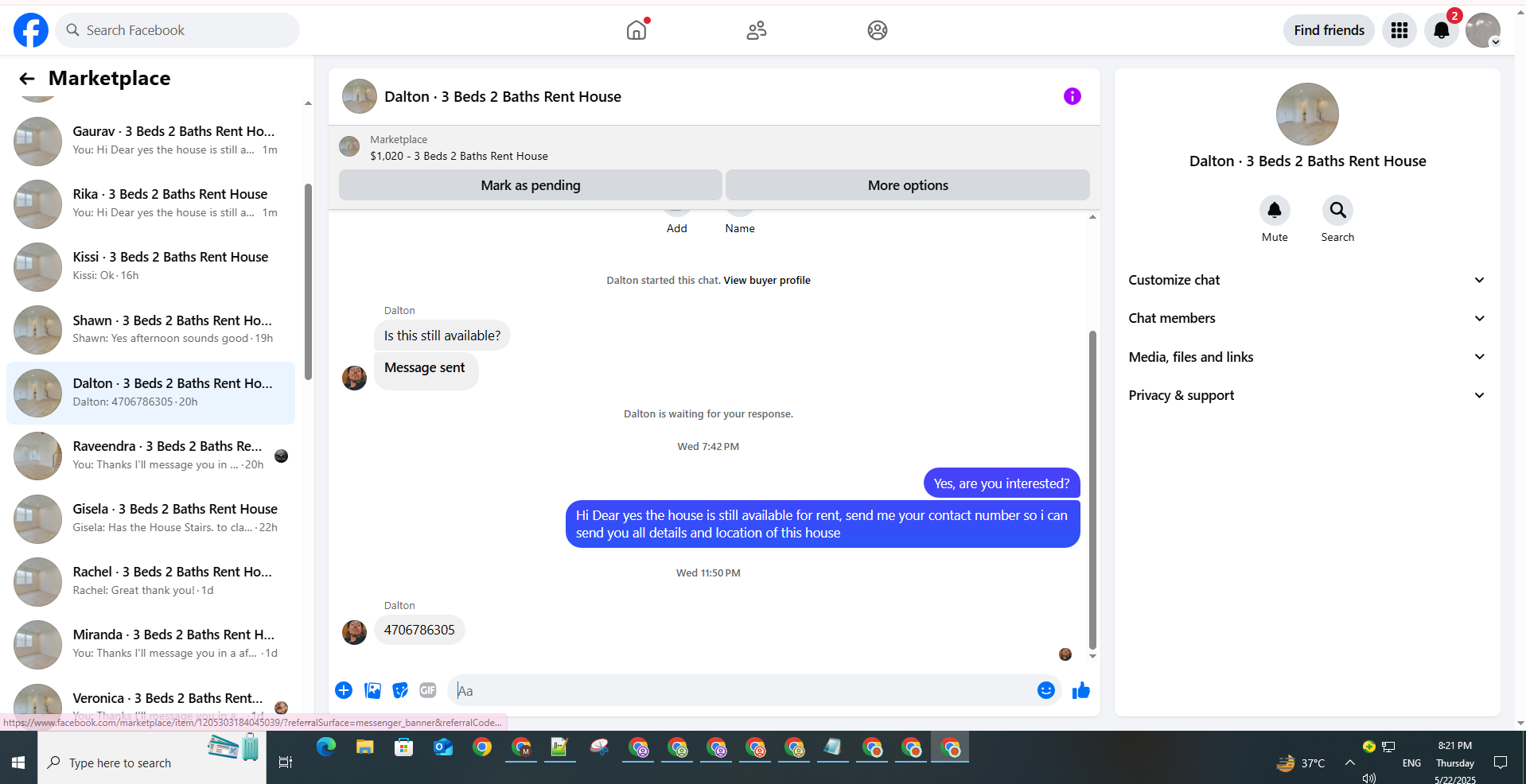The image size is (1526, 784).
Task: Click the 37°C weather widget
Action: tap(1301, 763)
